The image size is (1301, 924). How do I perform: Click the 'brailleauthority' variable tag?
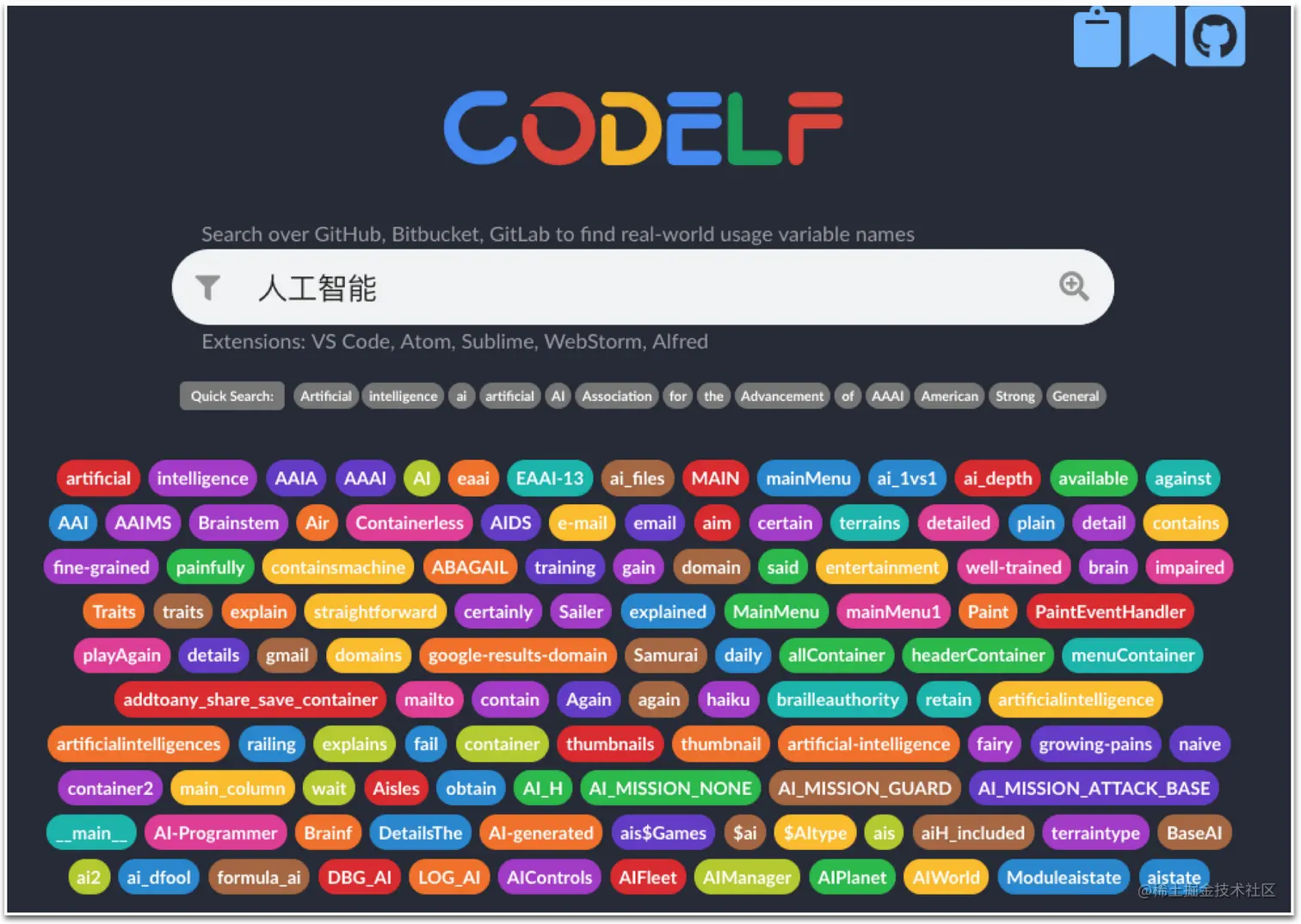click(x=838, y=700)
